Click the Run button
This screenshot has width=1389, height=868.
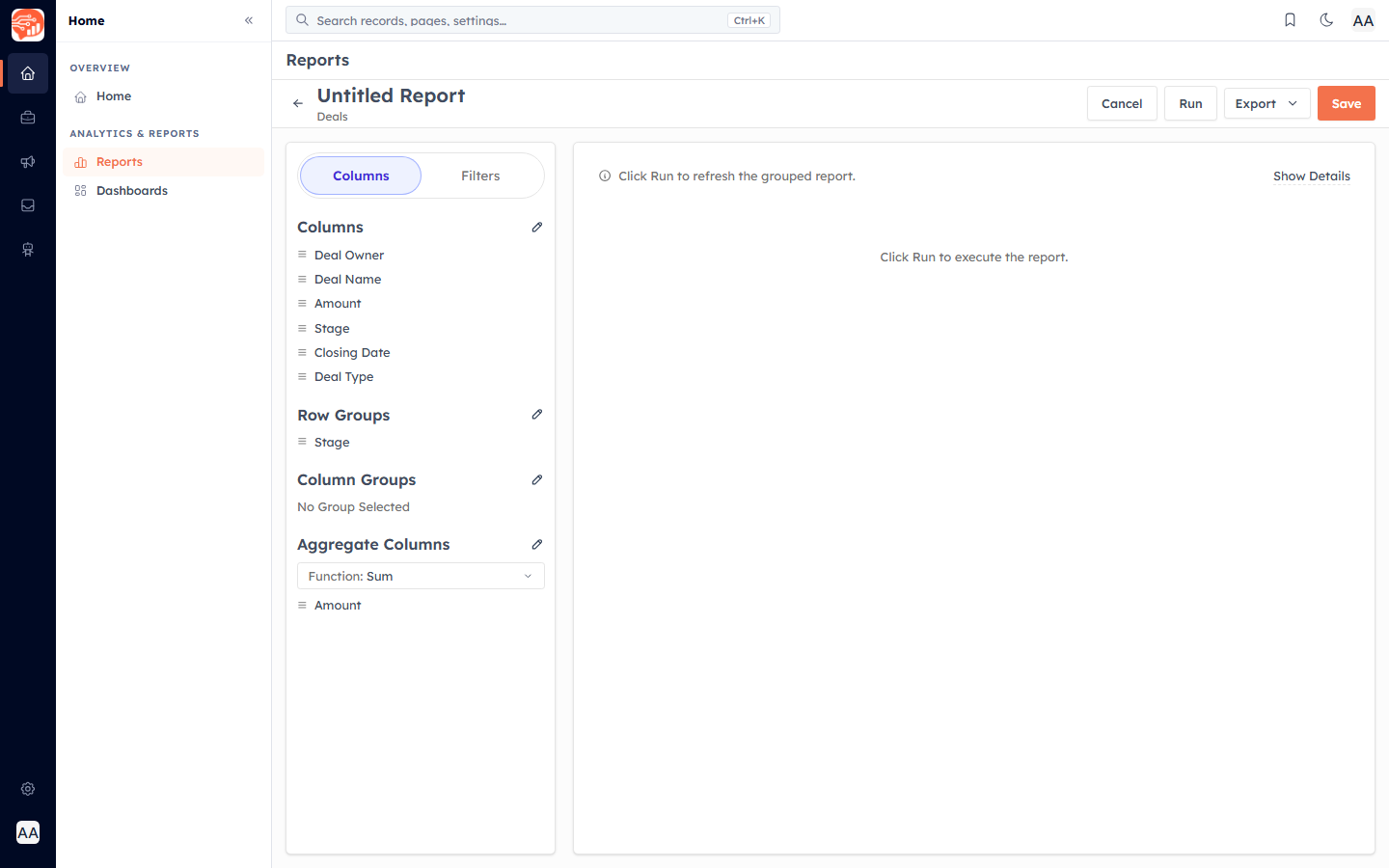(1190, 103)
